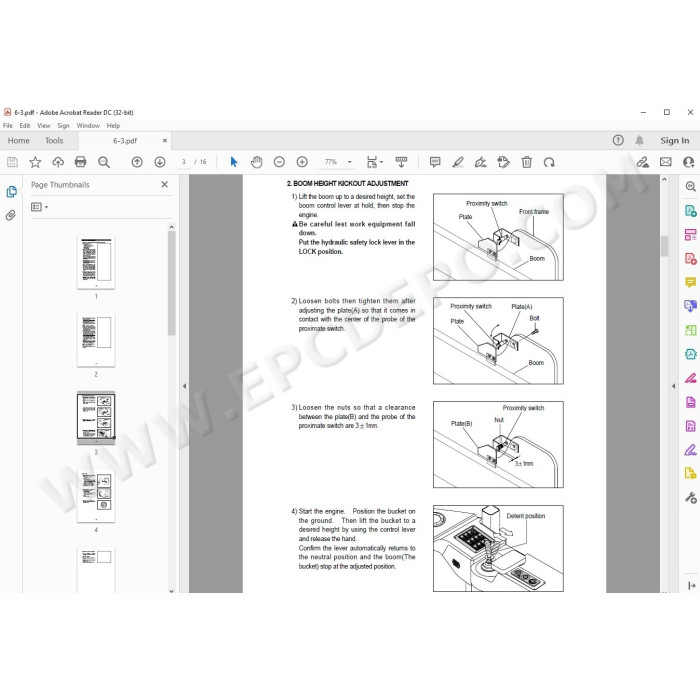Image resolution: width=700 pixels, height=700 pixels.
Task: Open the Combine Files tool
Action: click(x=691, y=306)
